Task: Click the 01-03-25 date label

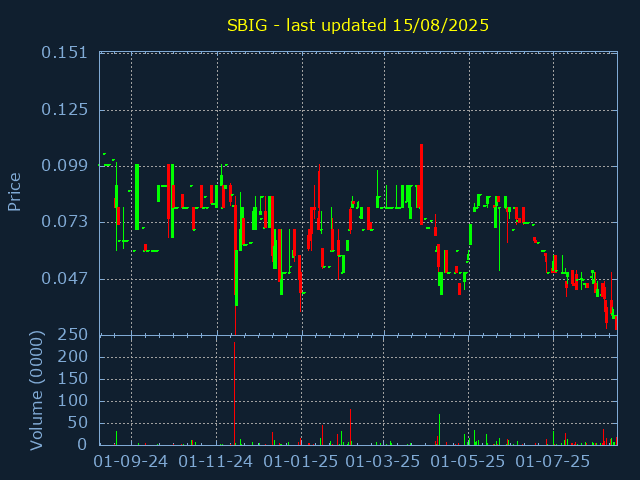Action: click(383, 462)
